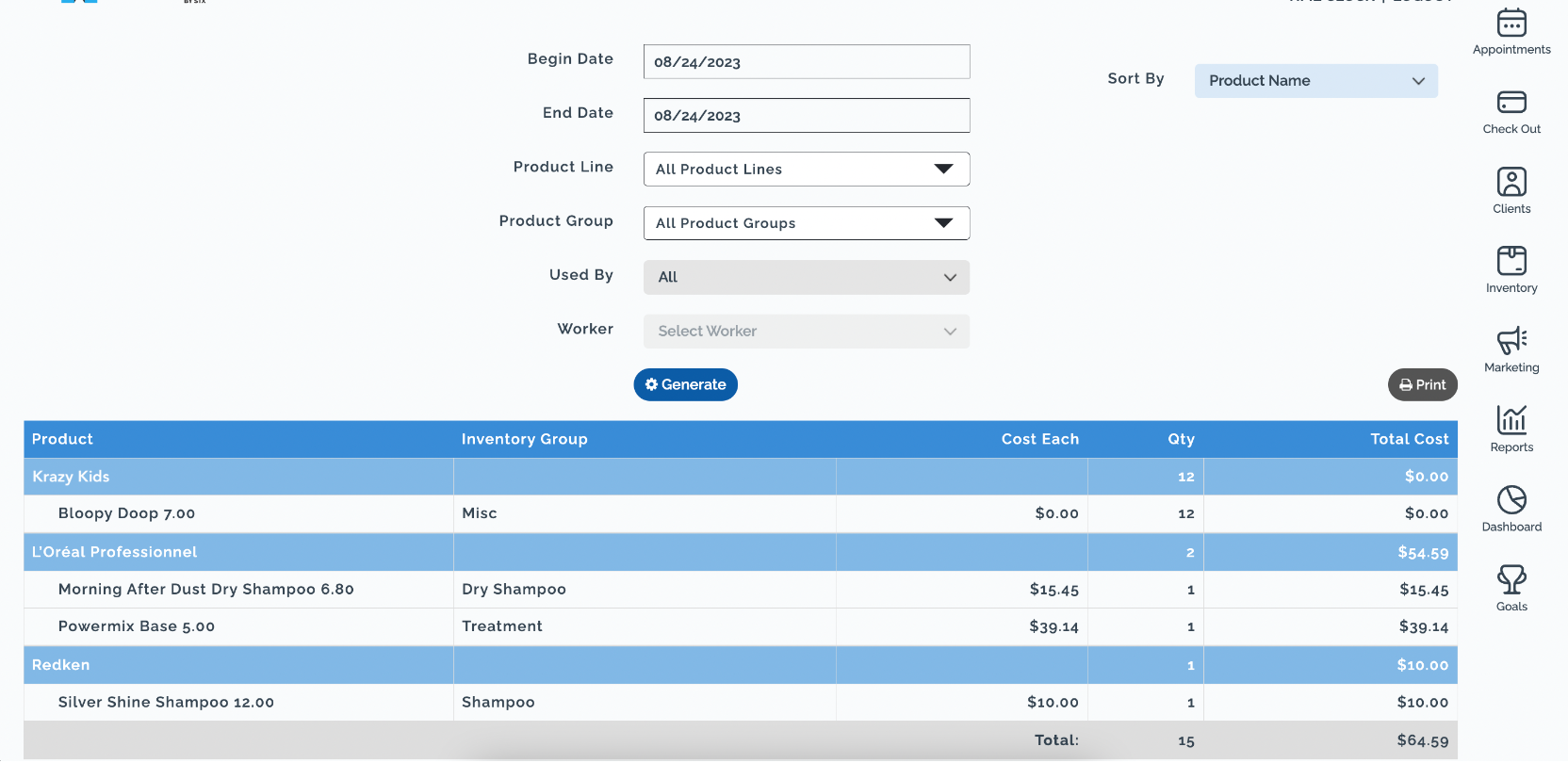
Task: Select the Redken group row
Action: [741, 665]
